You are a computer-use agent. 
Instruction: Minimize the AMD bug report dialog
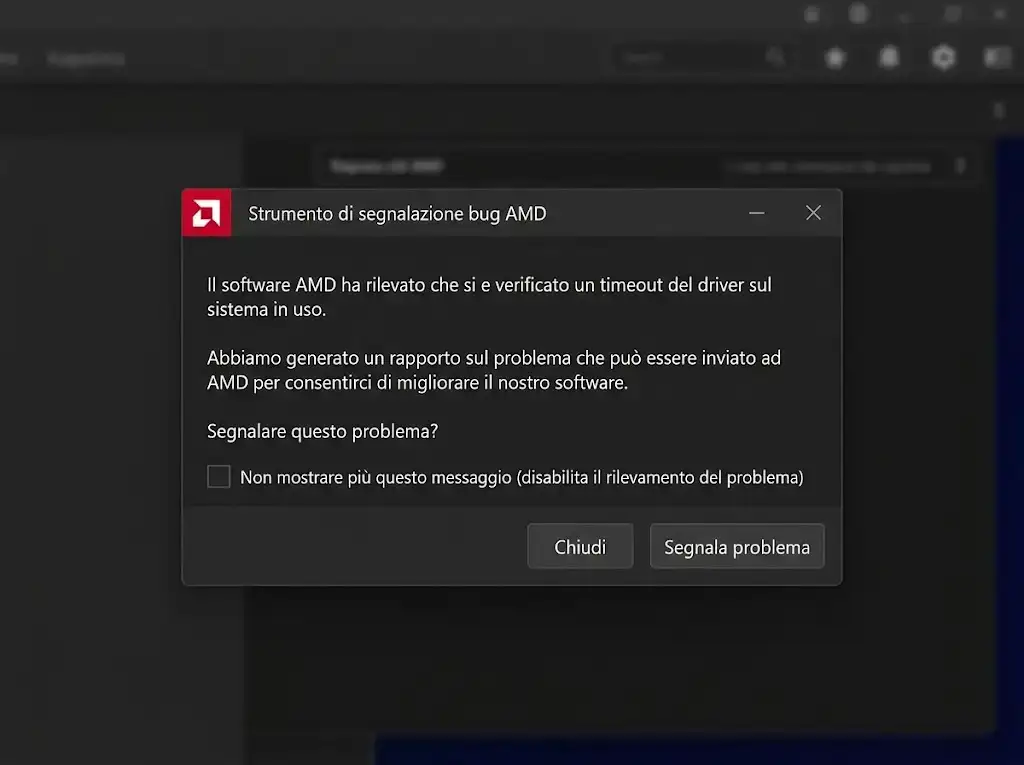756,213
